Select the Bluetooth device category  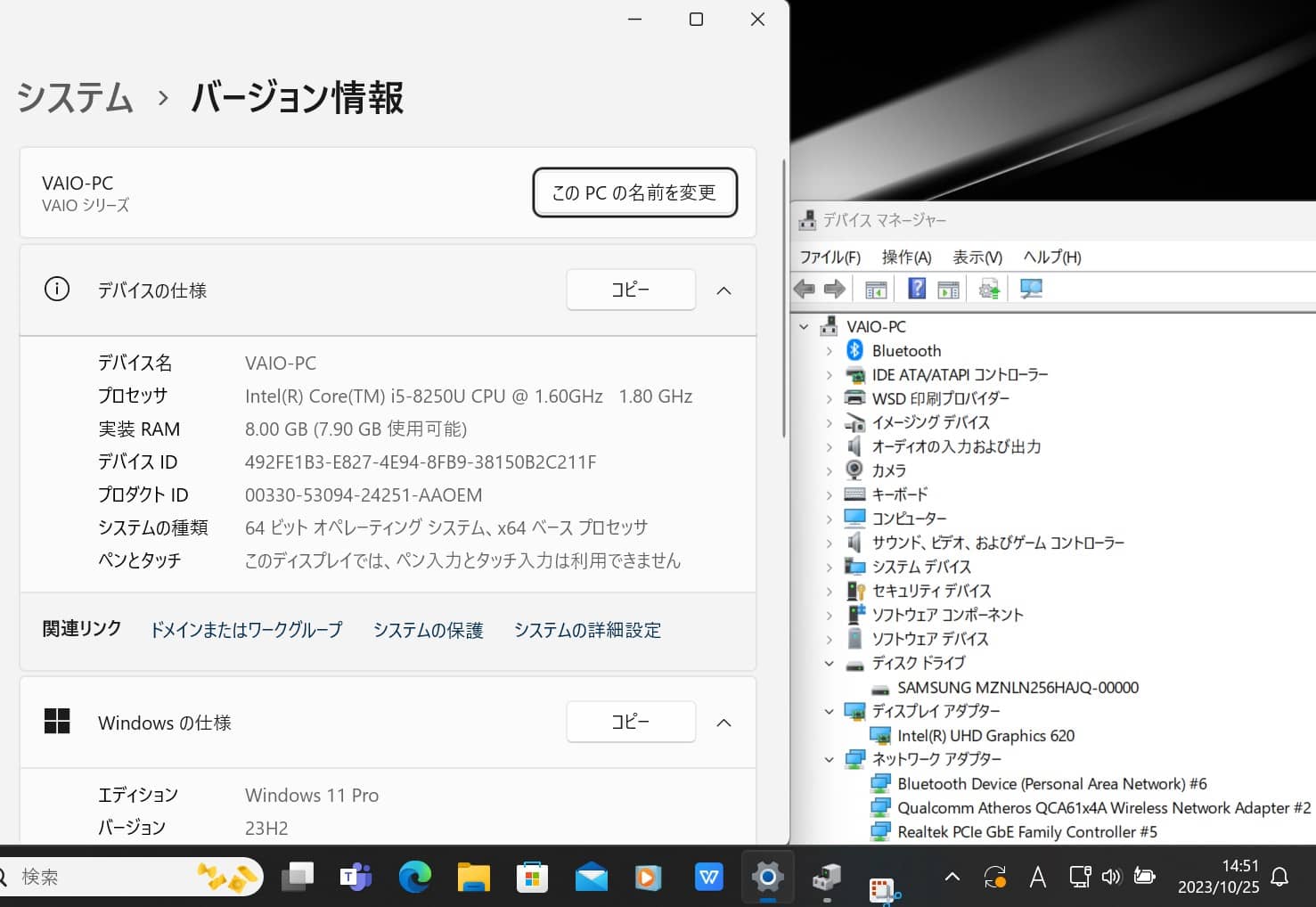906,351
